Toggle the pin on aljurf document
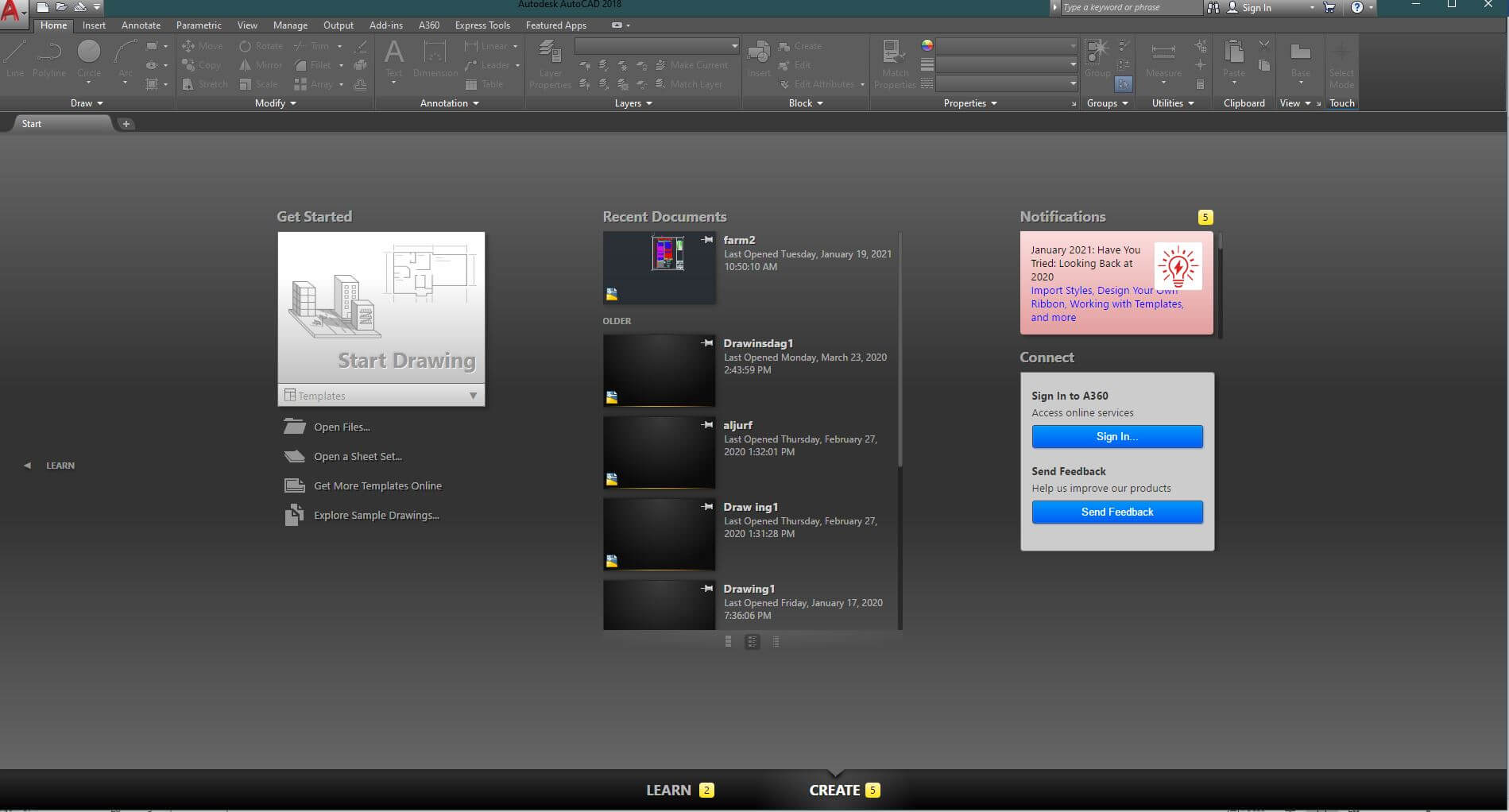This screenshot has width=1509, height=812. (706, 425)
